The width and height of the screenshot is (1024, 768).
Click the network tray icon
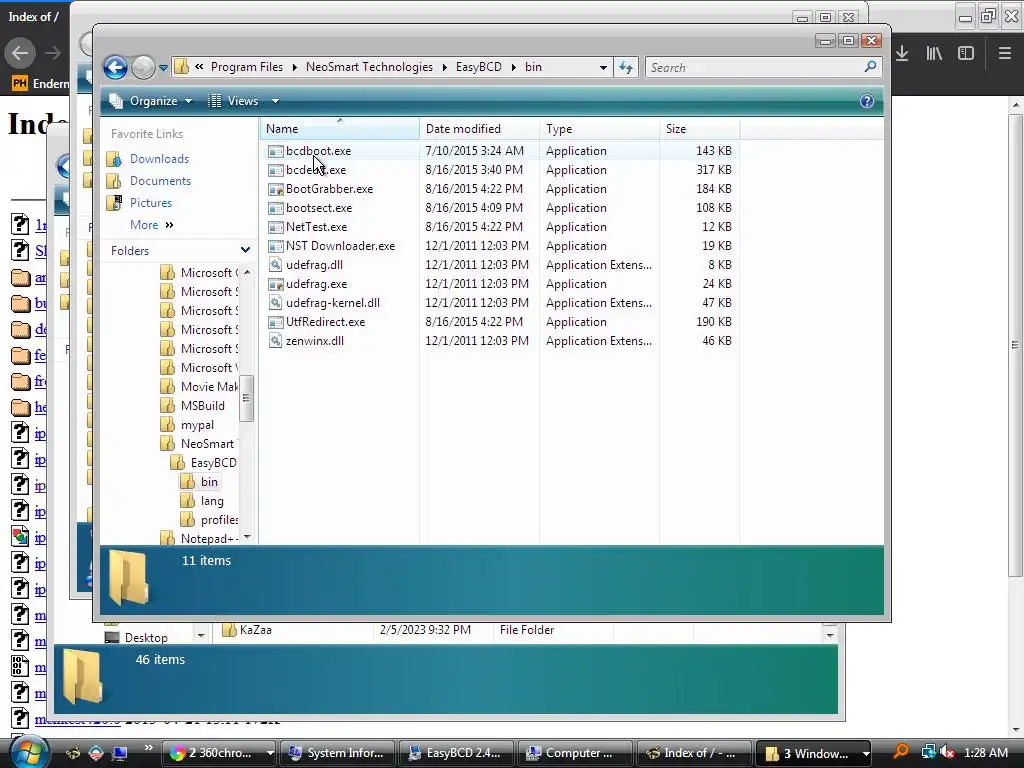click(x=928, y=753)
